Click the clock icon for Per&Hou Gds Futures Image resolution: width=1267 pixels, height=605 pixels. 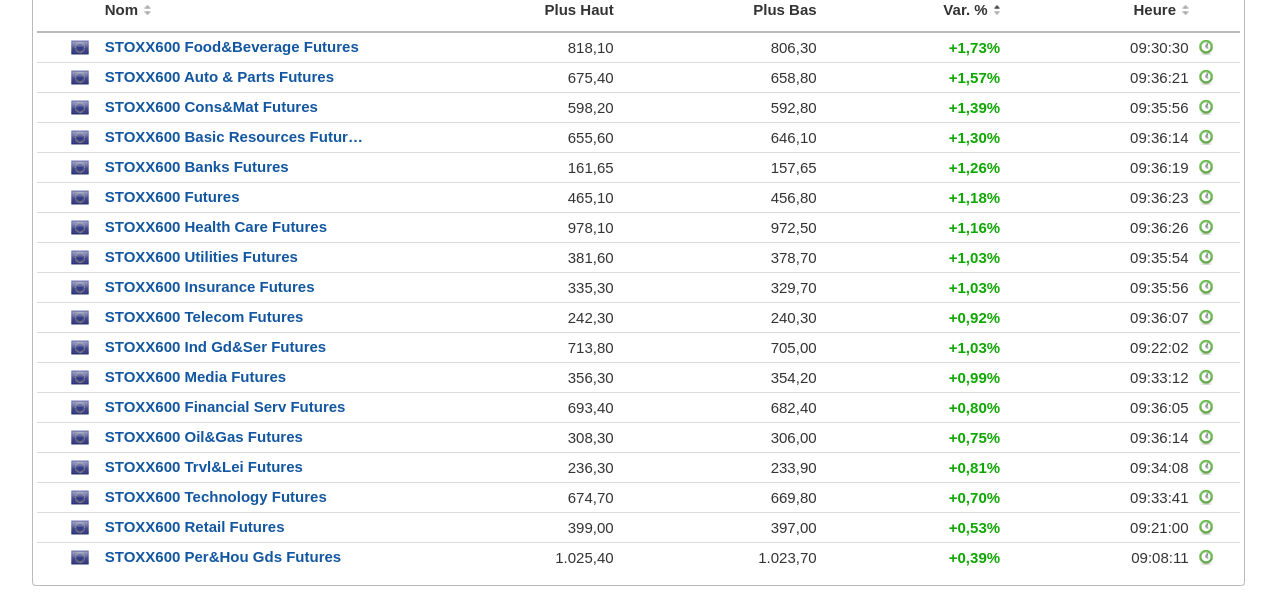point(1206,557)
